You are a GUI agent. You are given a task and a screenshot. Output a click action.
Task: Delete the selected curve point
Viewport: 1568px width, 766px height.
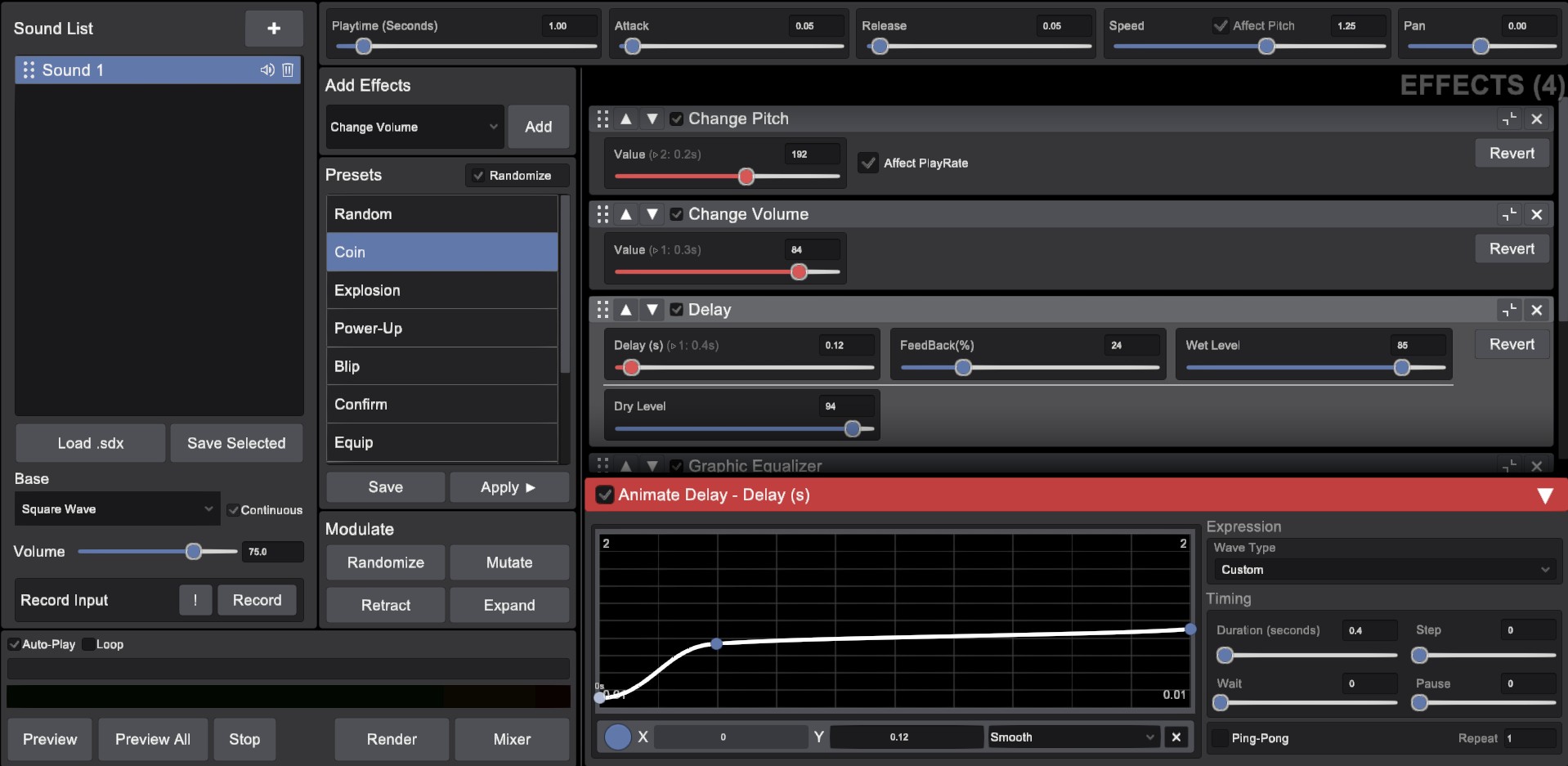tap(1176, 737)
